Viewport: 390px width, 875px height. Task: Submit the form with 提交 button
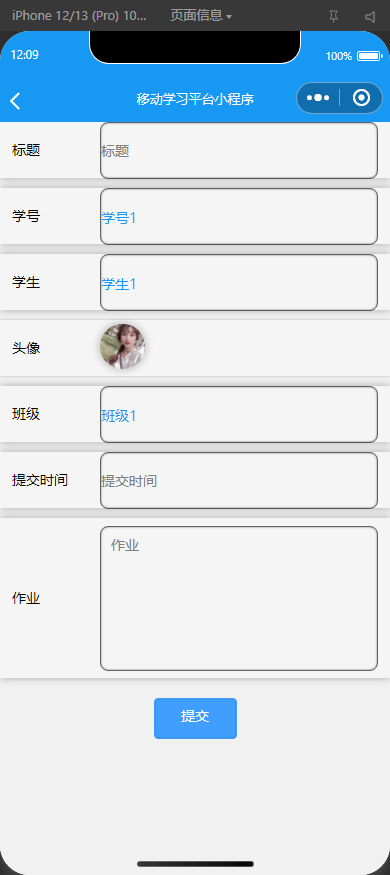coord(195,718)
